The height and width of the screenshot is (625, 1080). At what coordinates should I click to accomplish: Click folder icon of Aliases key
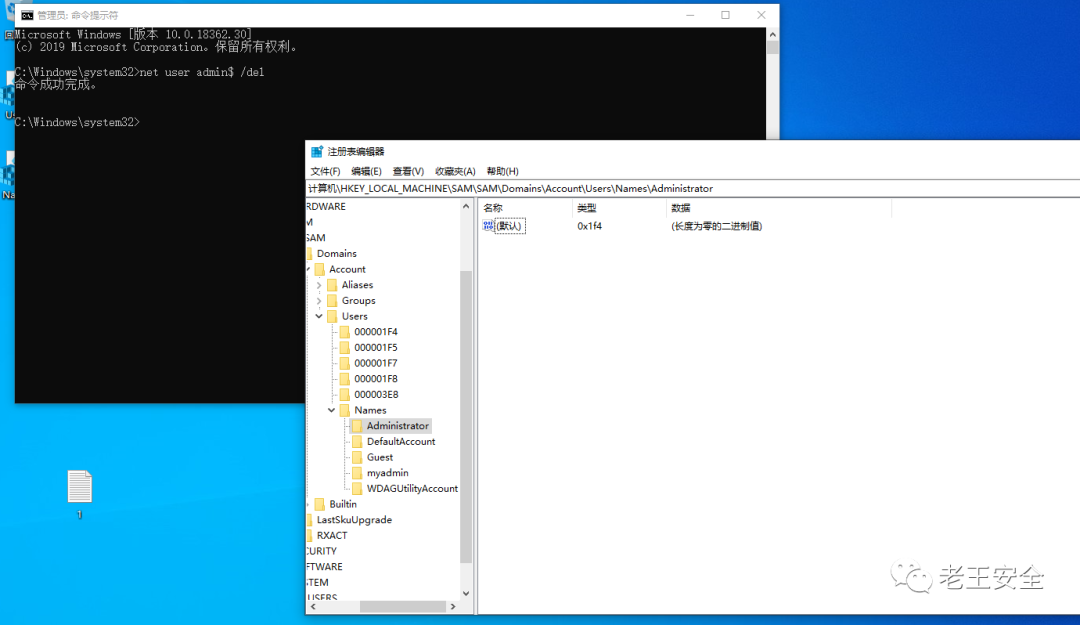(x=333, y=285)
